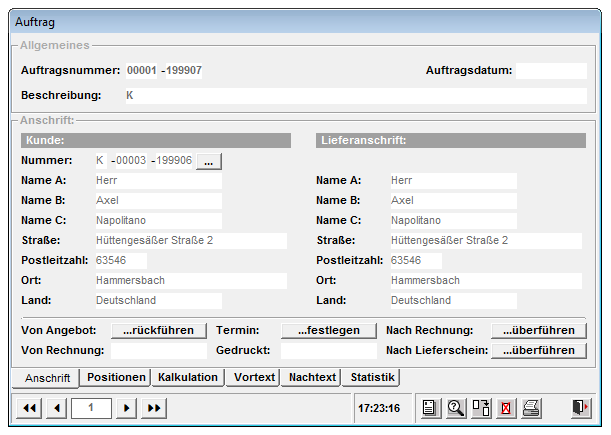Click the Gedruckt field
This screenshot has height=435, width=611.
click(x=328, y=351)
